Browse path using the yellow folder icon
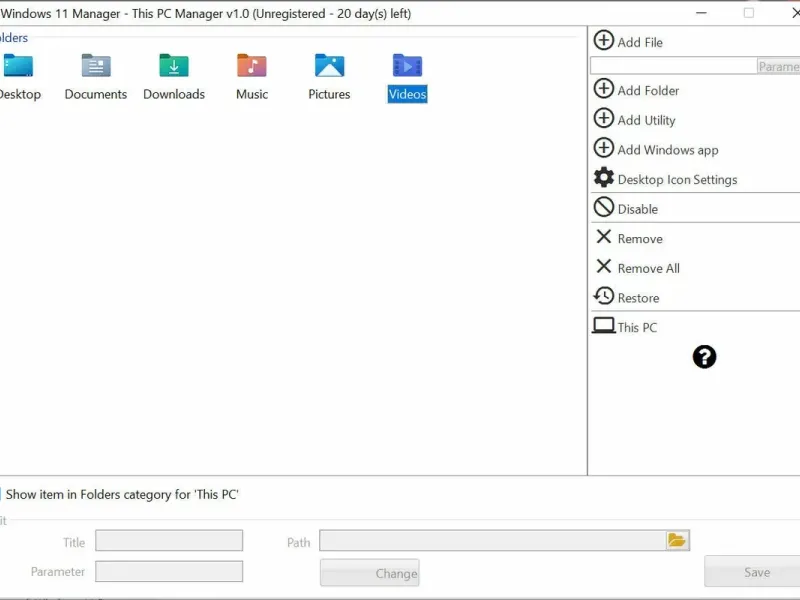The image size is (800, 600). [677, 540]
